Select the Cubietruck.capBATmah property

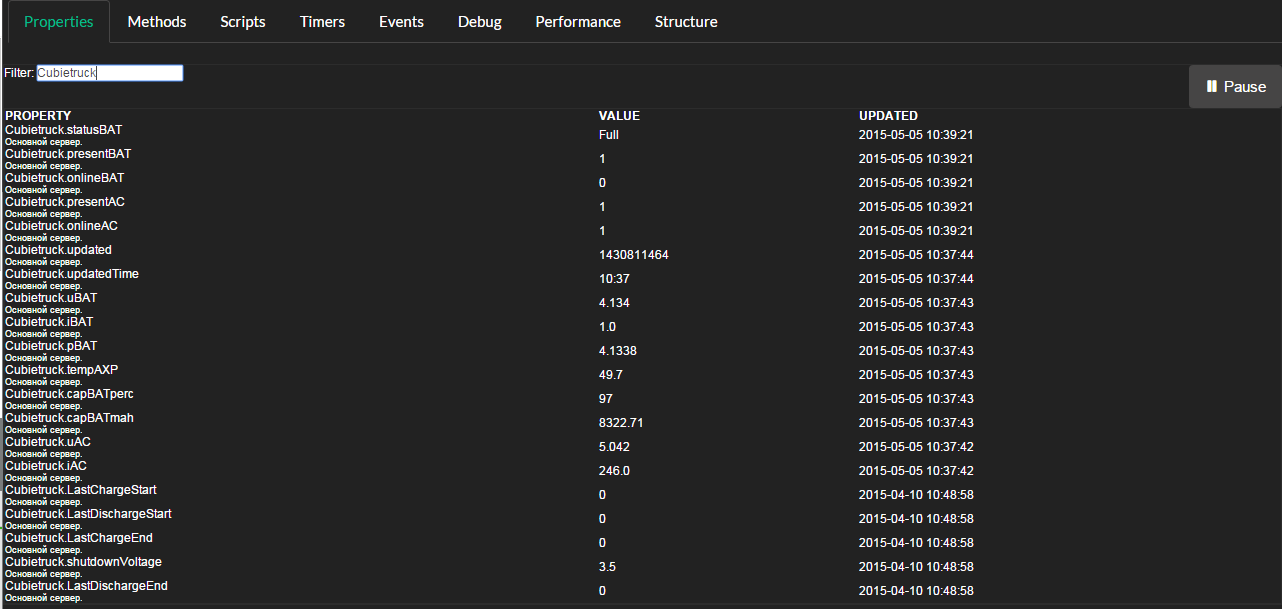click(x=69, y=418)
